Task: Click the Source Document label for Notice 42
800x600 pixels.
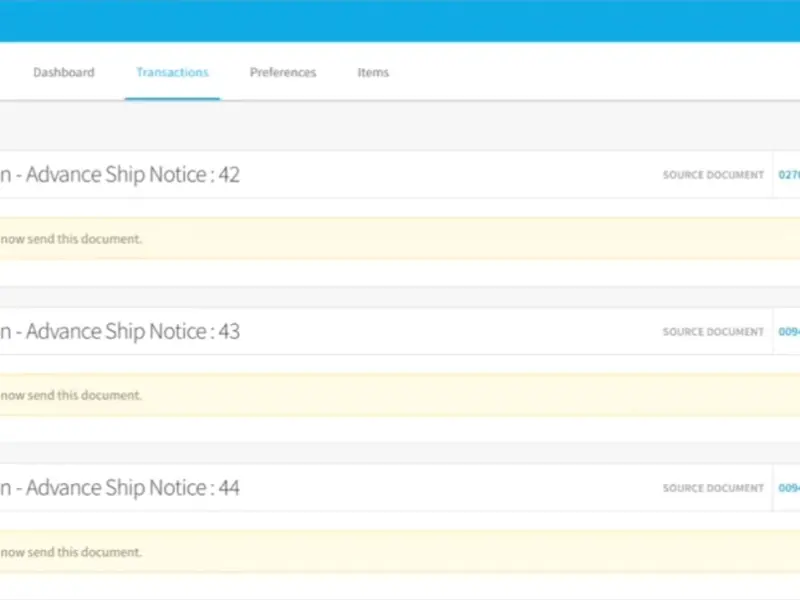Action: tap(712, 176)
